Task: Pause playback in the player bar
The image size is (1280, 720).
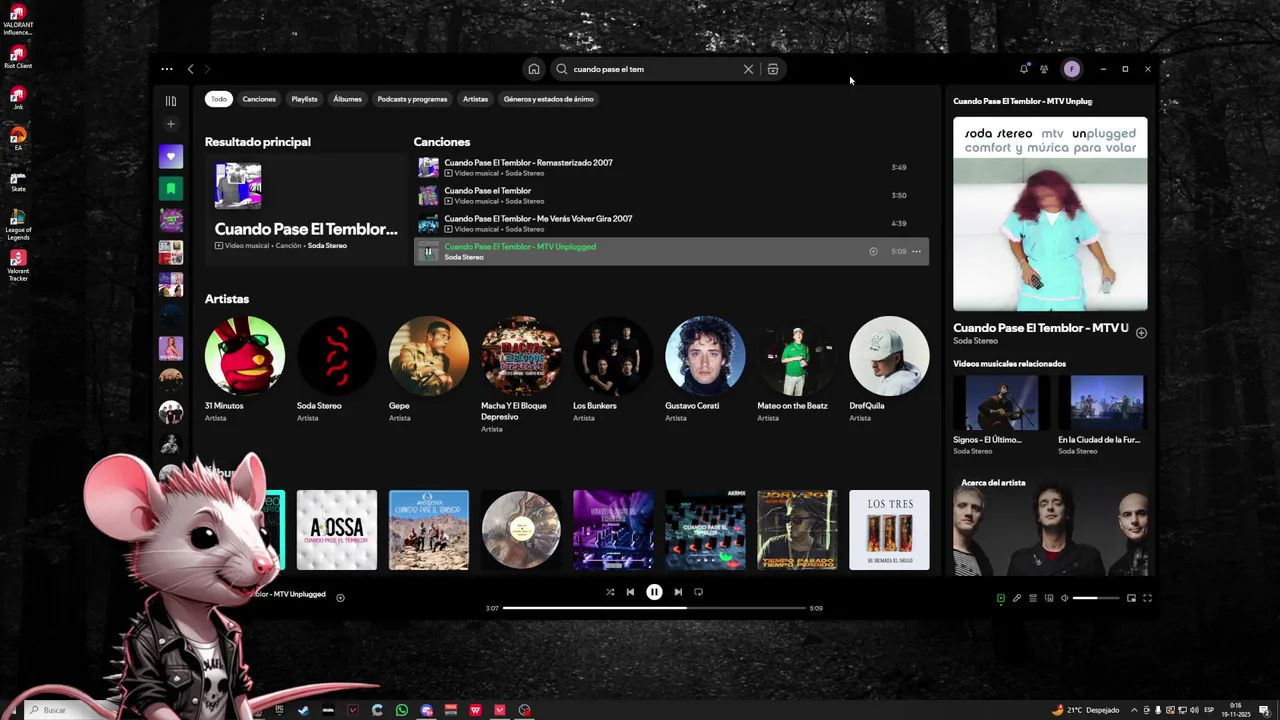Action: click(654, 592)
